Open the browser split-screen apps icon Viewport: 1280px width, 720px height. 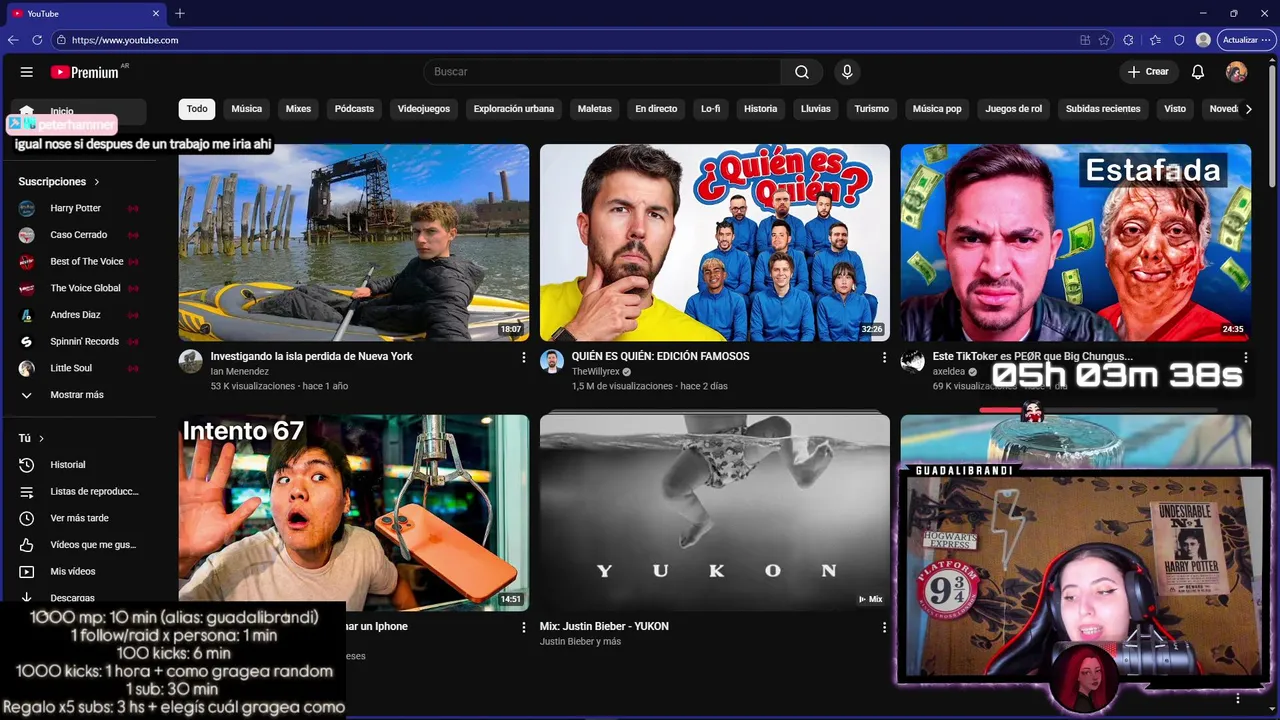[x=1085, y=40]
